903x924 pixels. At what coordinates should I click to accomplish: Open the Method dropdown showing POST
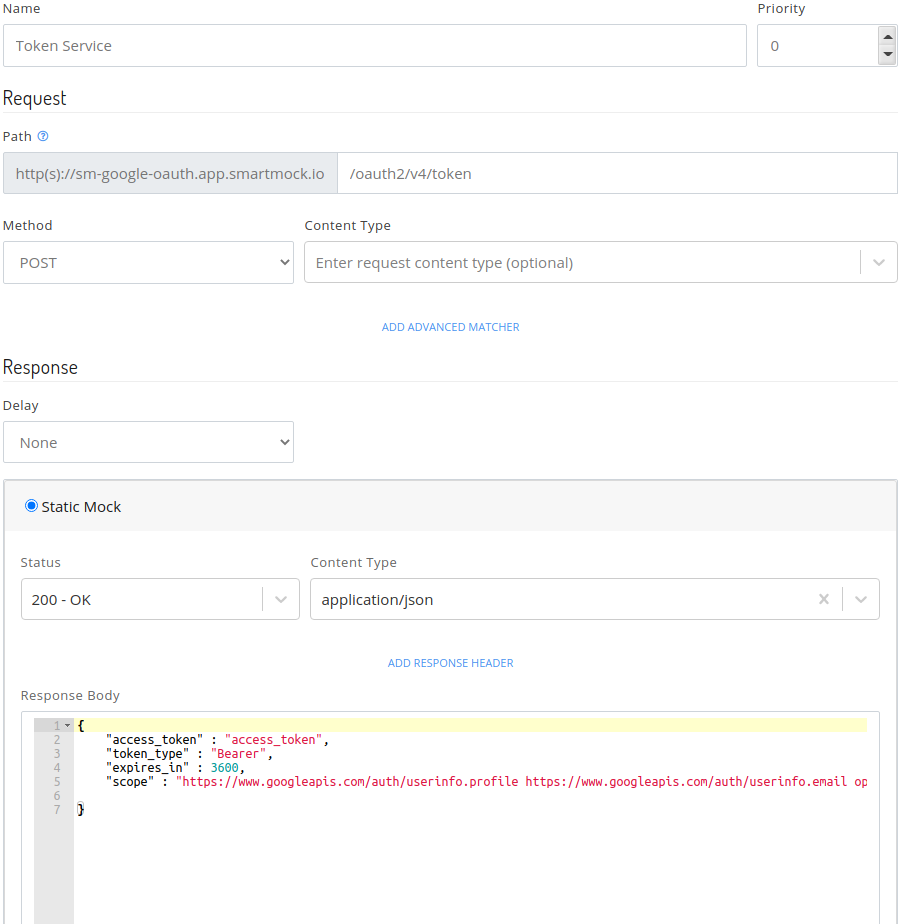[x=148, y=262]
